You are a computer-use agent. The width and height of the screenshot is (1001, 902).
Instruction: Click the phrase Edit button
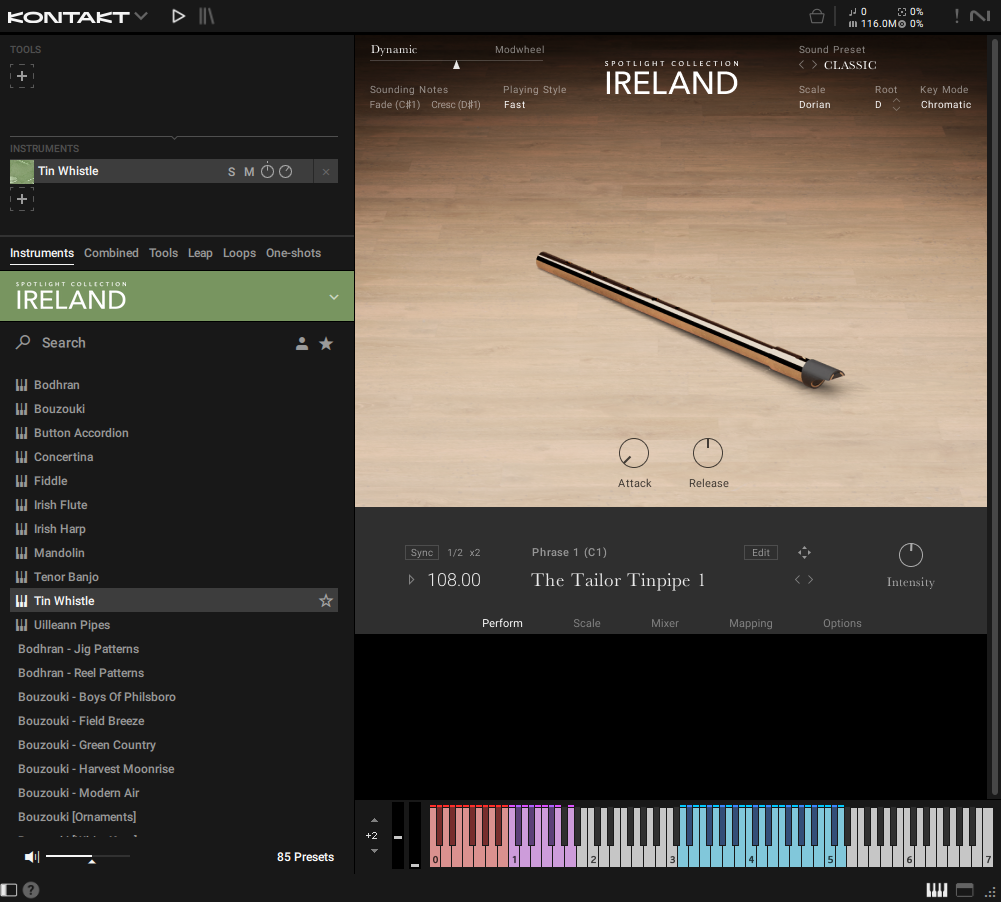pos(761,553)
